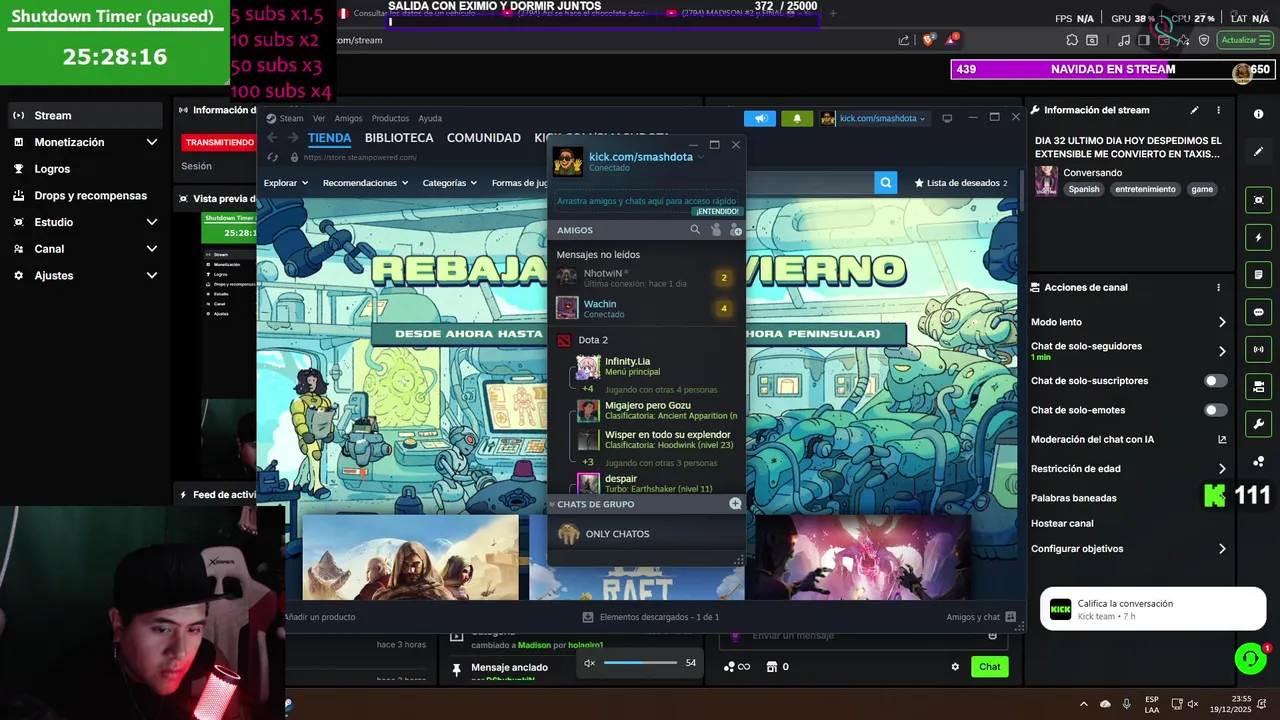The image size is (1280, 720).
Task: Open the Stream section in Kick sidebar
Action: click(85, 115)
